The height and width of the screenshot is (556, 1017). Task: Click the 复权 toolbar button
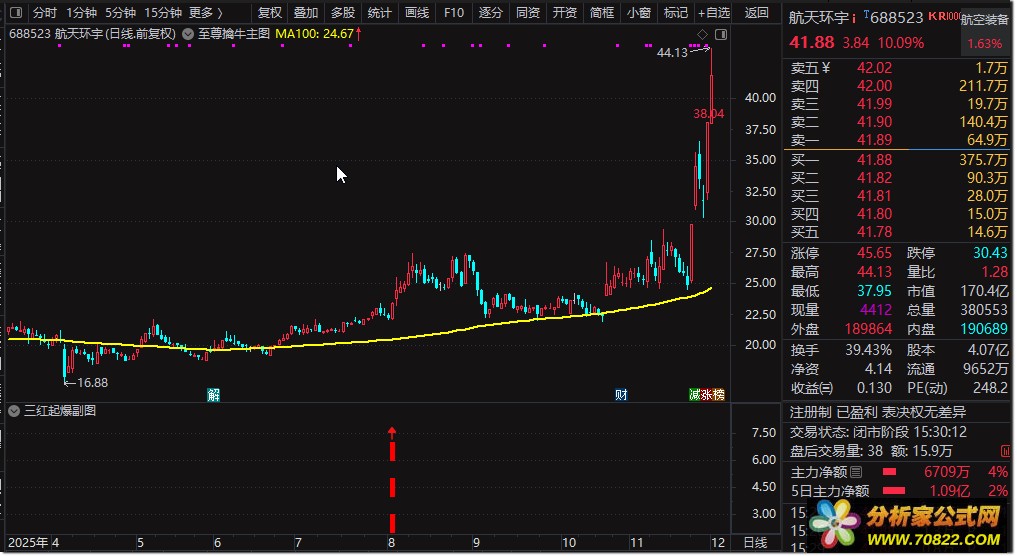(x=269, y=13)
